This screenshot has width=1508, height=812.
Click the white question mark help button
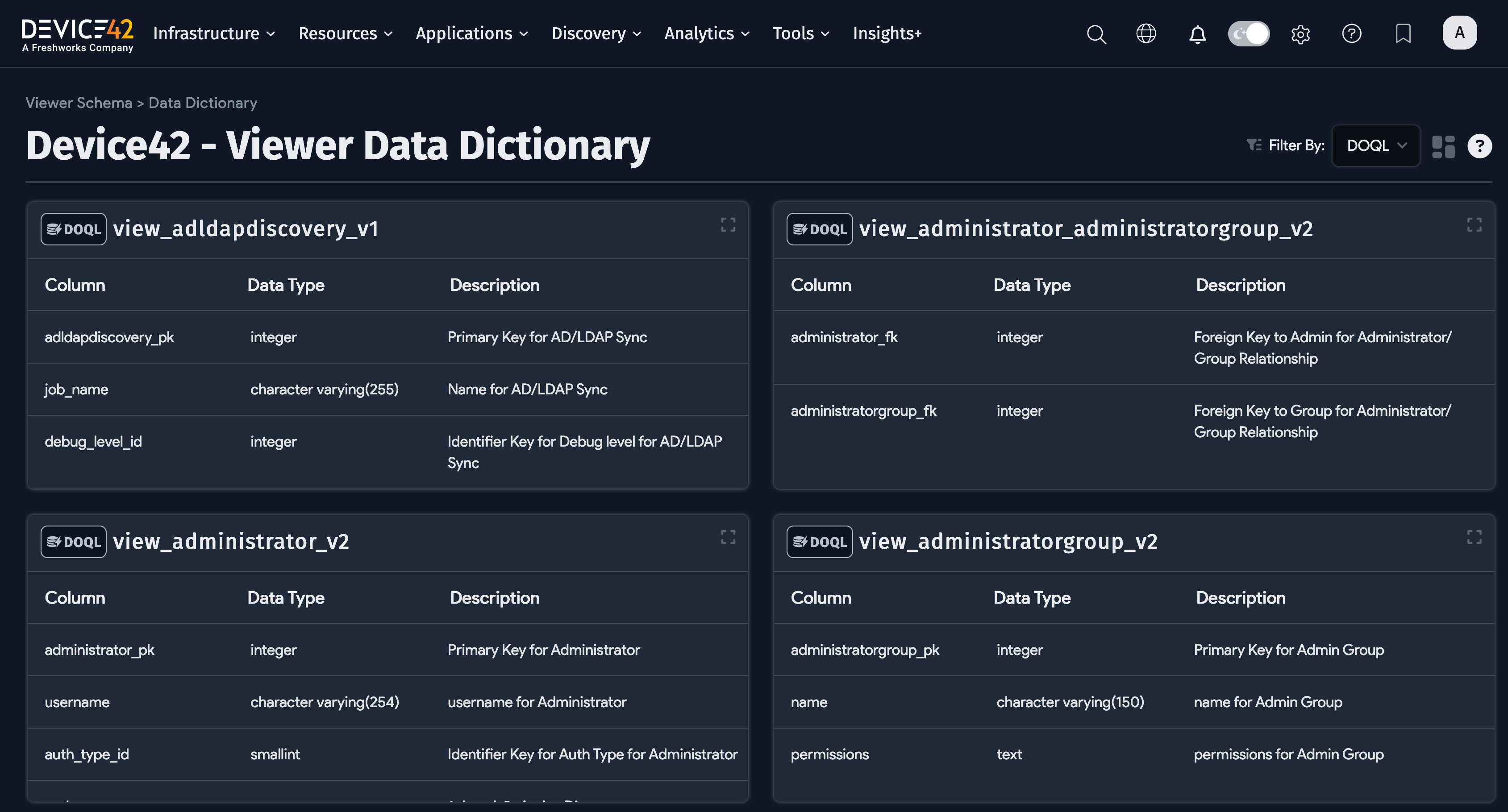coord(1479,145)
